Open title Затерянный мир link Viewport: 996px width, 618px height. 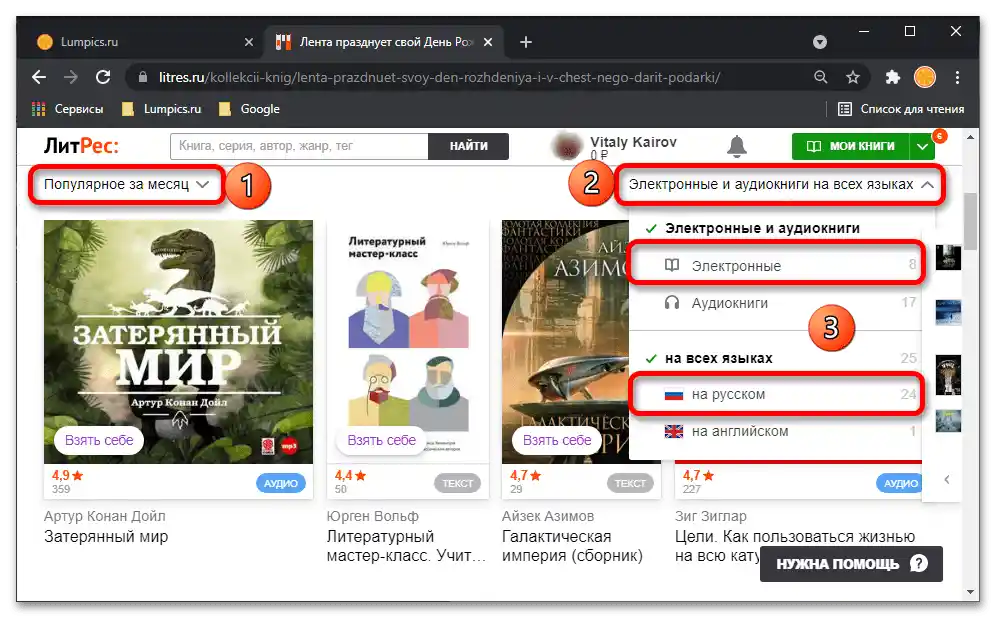point(106,537)
